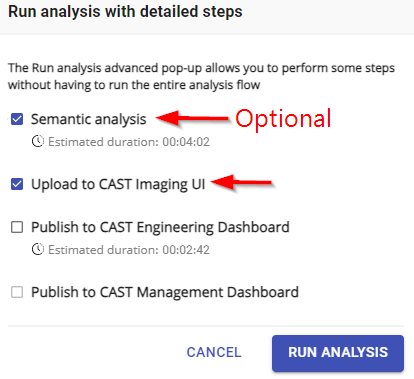Viewport: 414px width, 379px height.
Task: Click the Run analysis with detailed steps title
Action: pyautogui.click(x=125, y=12)
